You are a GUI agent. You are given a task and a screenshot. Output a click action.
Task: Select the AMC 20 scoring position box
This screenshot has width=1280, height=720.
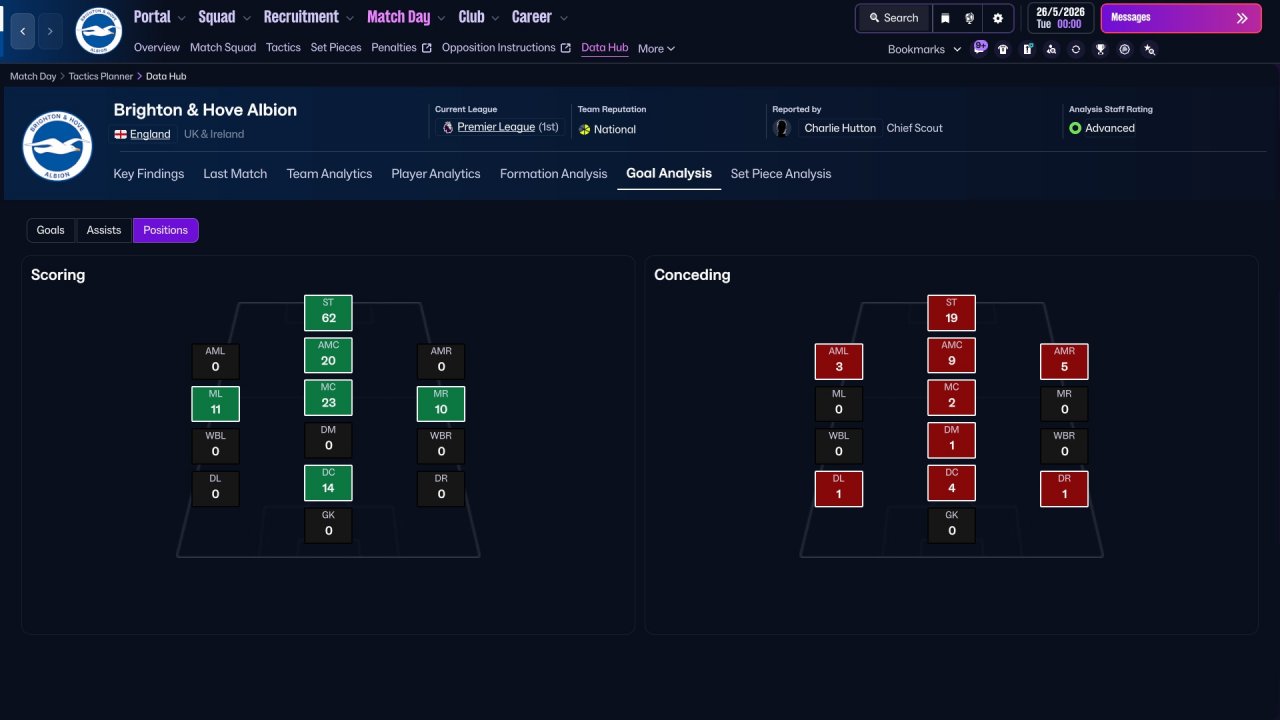(328, 356)
